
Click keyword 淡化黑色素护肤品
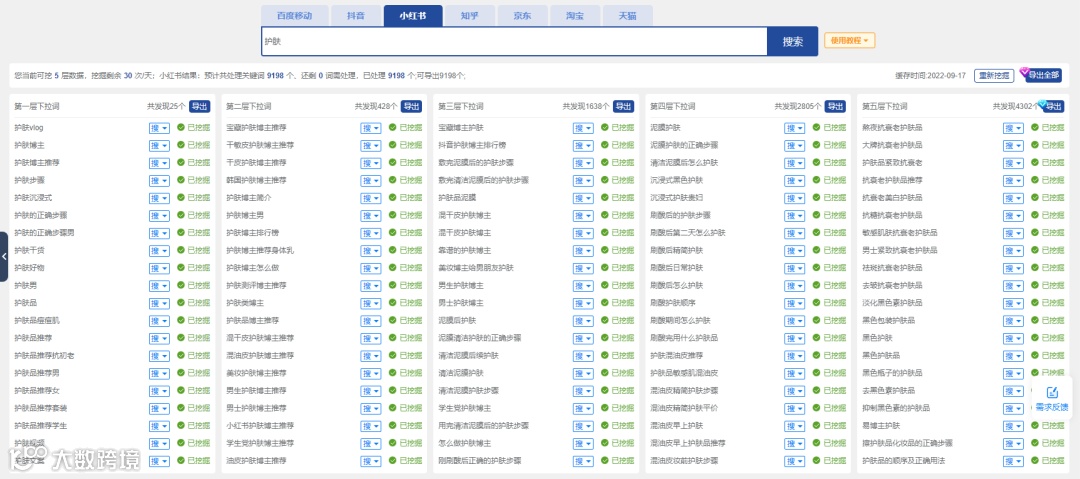[x=892, y=303]
